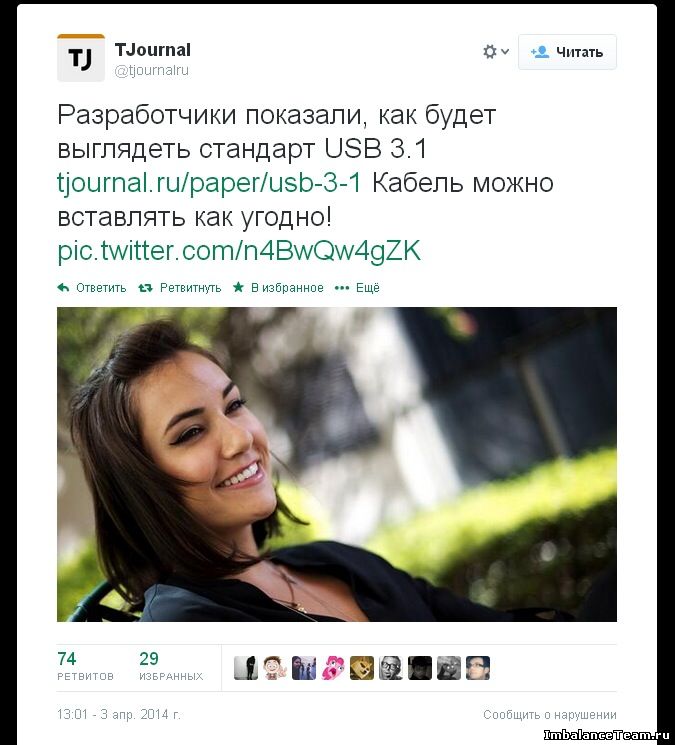675x745 pixels.
Task: Open the pic.twitter.com/n4BwQw4gZK link
Action: (239, 251)
